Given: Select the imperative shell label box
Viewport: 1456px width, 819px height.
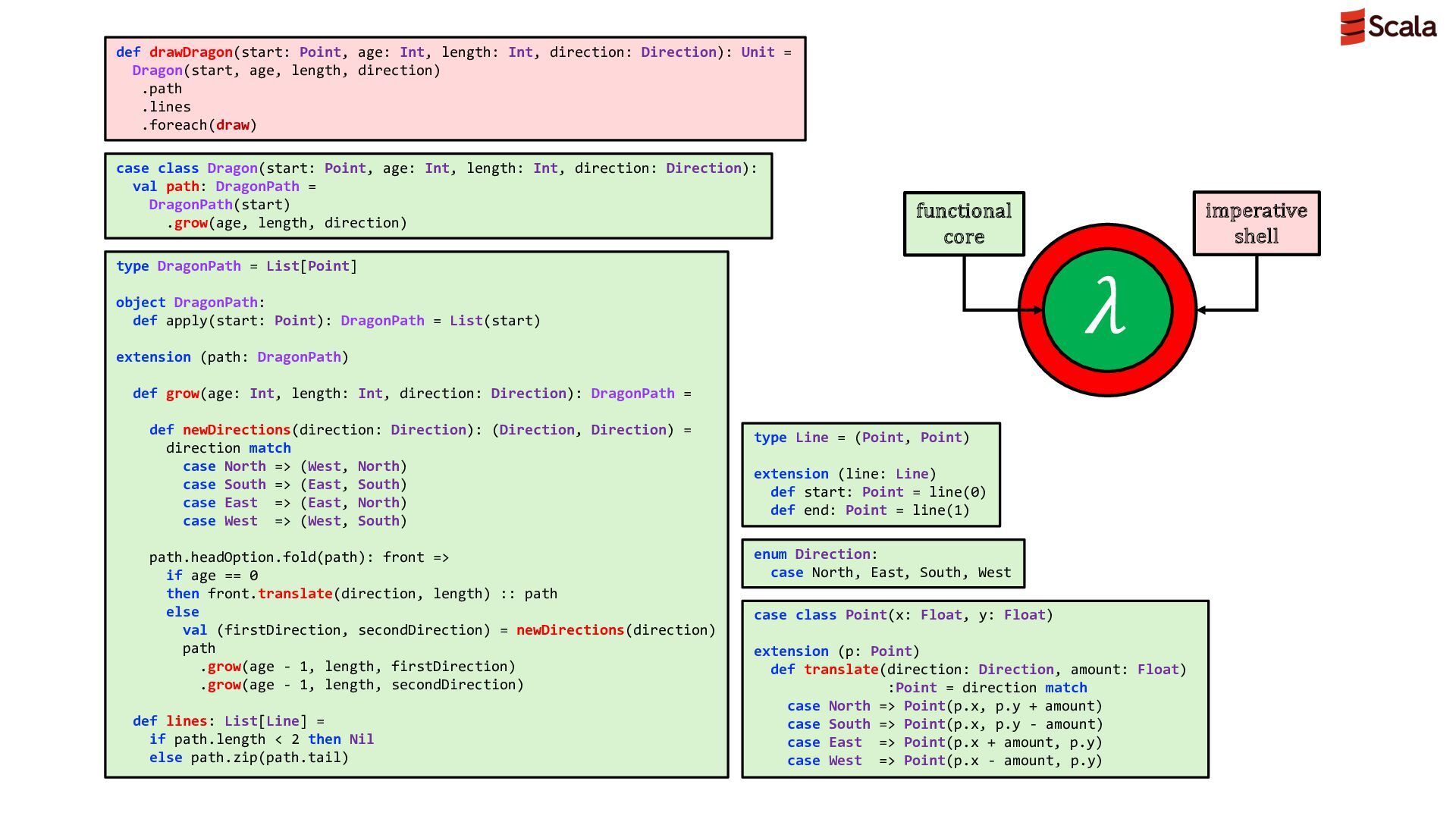Looking at the screenshot, I should [1257, 223].
